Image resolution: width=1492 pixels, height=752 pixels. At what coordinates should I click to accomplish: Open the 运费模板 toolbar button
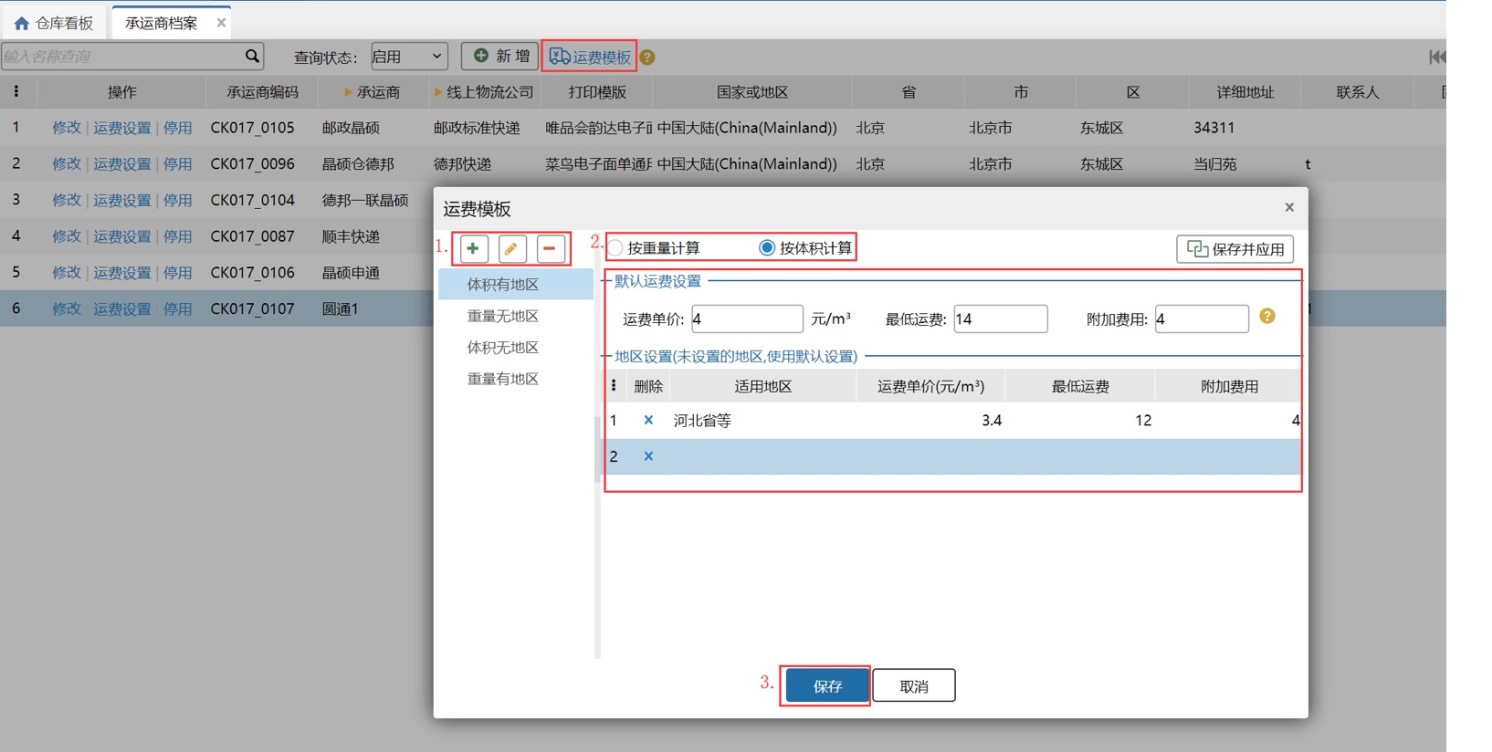pyautogui.click(x=590, y=57)
